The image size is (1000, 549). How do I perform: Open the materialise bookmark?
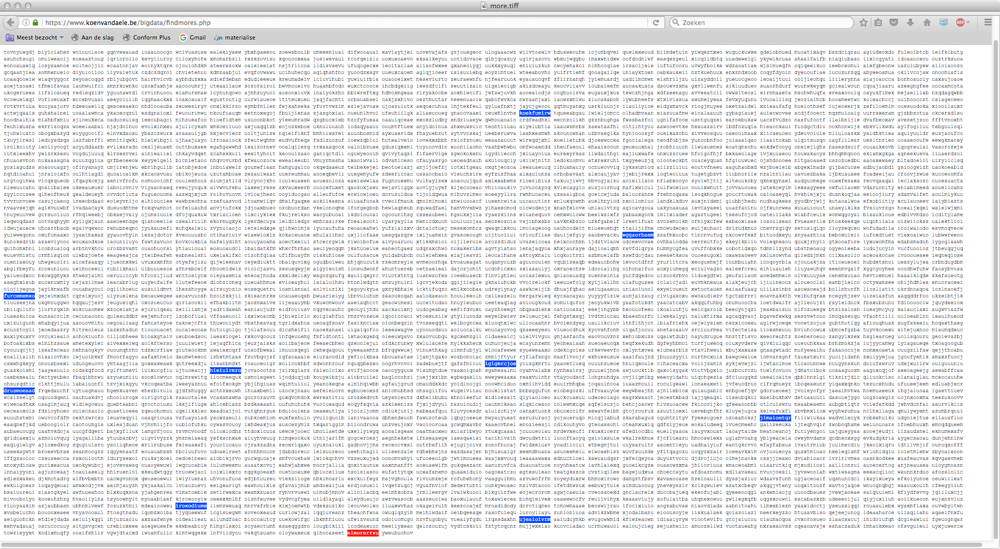tap(235, 38)
